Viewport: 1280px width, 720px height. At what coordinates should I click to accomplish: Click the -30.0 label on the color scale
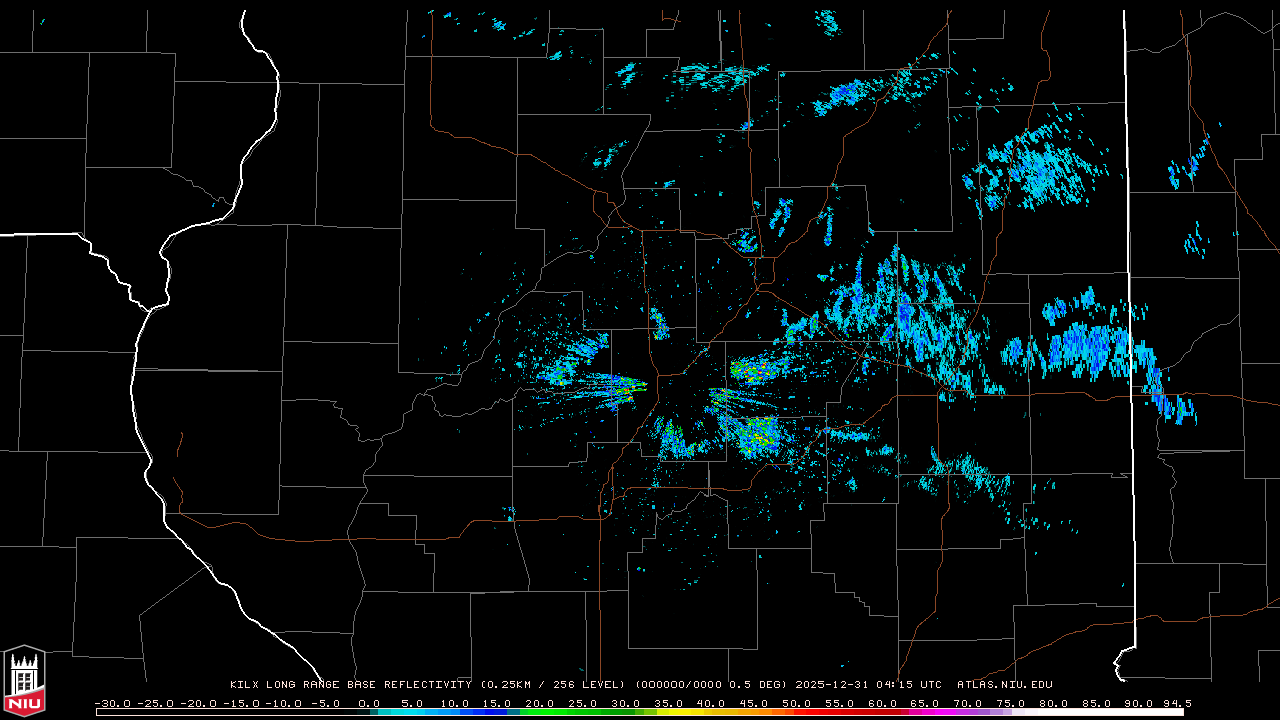tap(111, 703)
